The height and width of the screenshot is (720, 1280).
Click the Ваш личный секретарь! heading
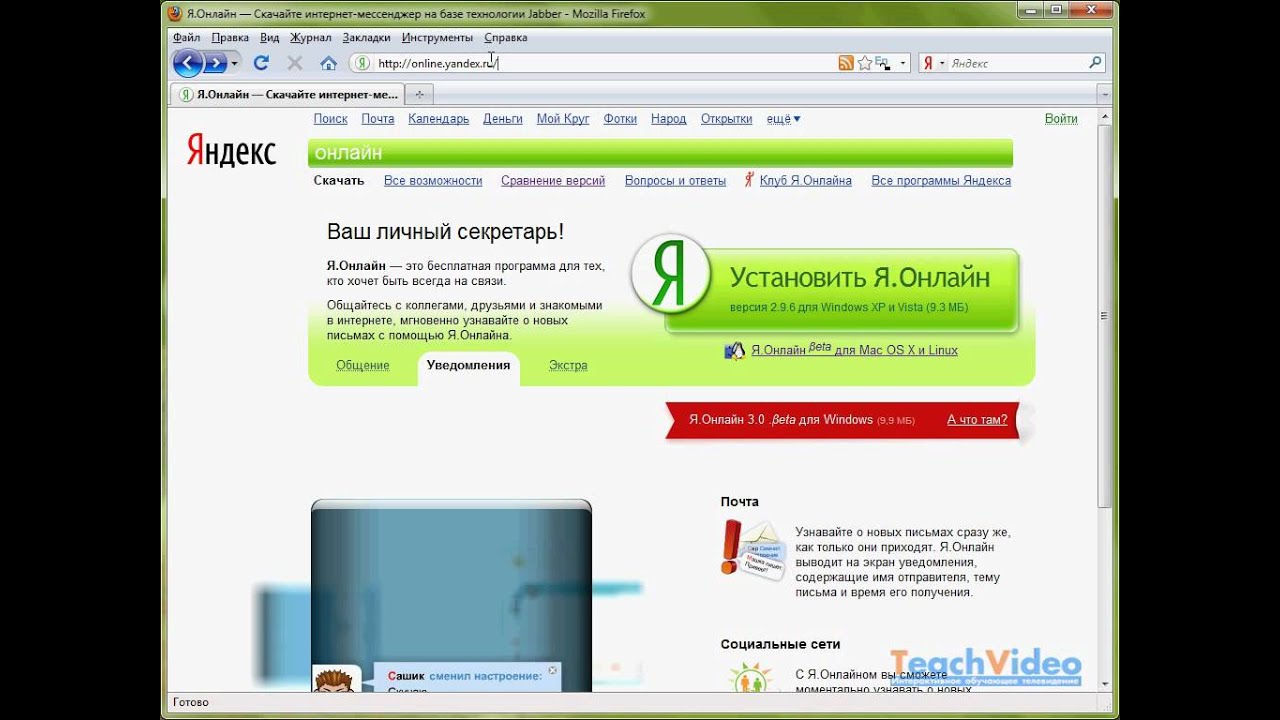(x=445, y=232)
